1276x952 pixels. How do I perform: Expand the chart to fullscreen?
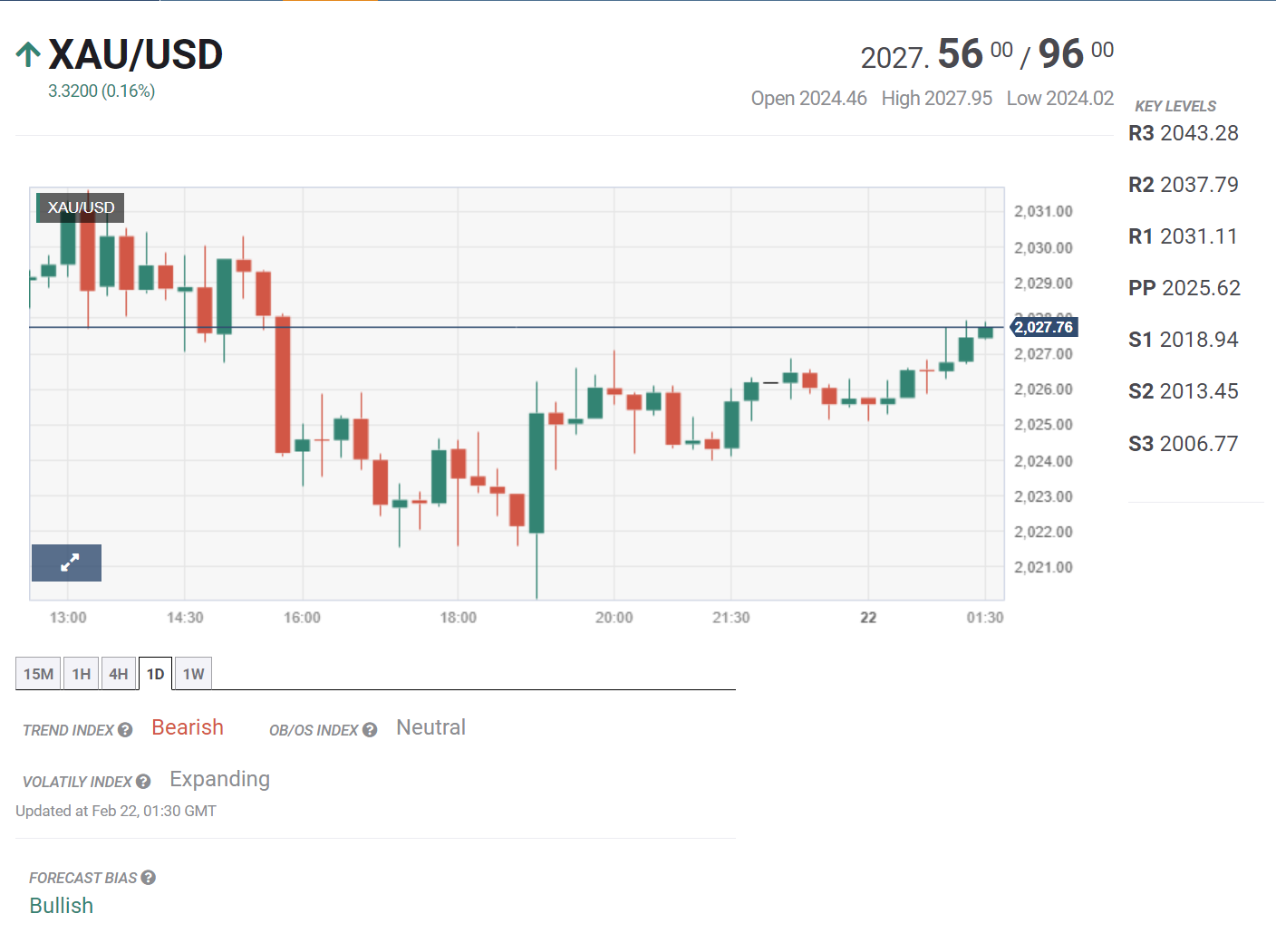[66, 563]
